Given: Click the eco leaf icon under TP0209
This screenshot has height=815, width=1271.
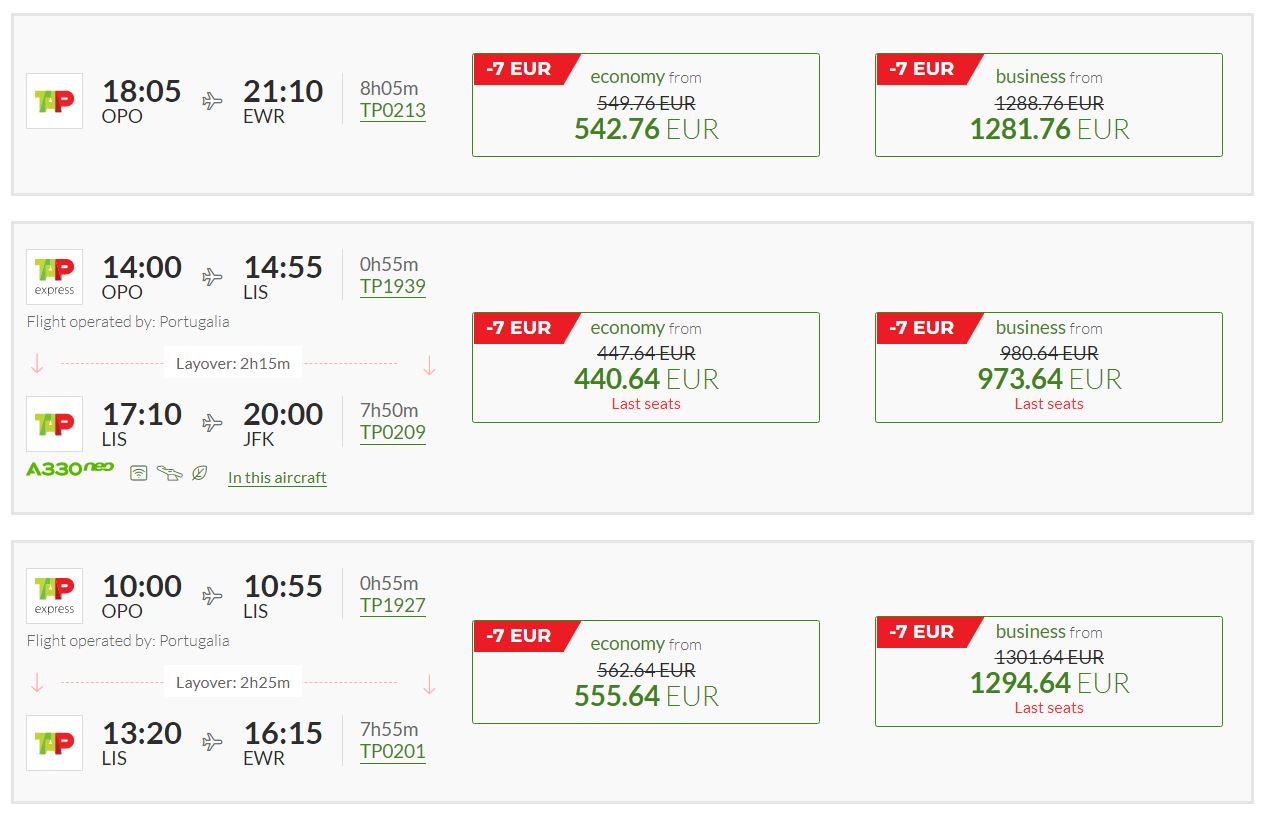Looking at the screenshot, I should coord(200,473).
